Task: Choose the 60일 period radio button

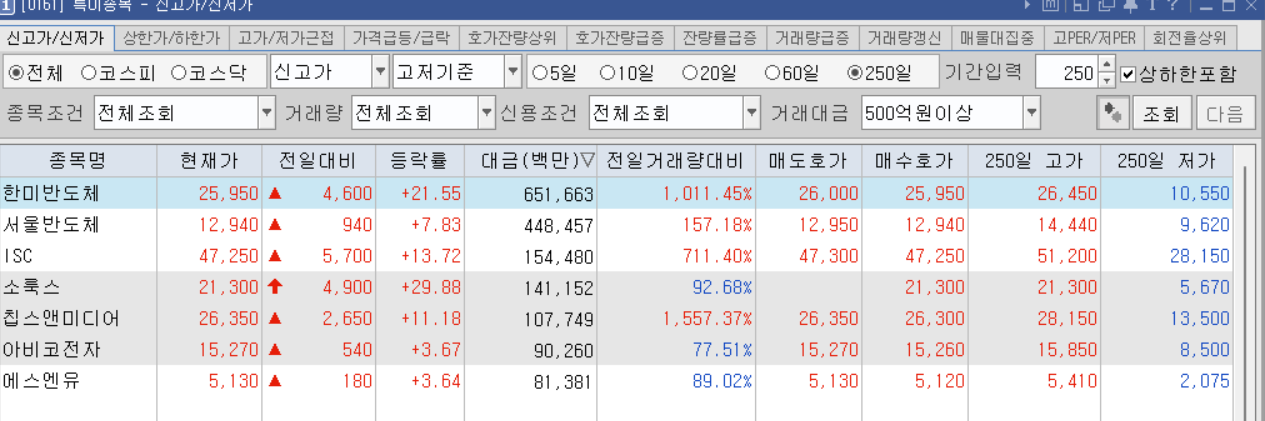Action: coord(771,72)
